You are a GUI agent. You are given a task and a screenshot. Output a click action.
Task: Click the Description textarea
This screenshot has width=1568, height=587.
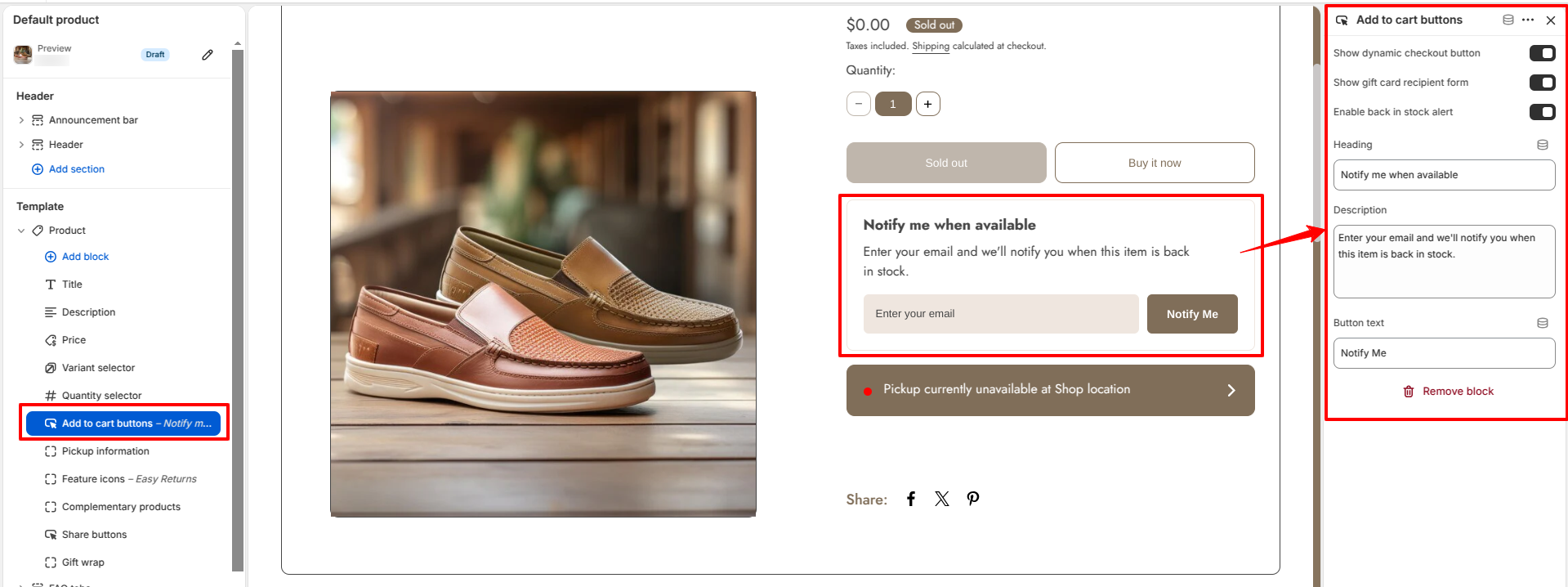coord(1444,262)
